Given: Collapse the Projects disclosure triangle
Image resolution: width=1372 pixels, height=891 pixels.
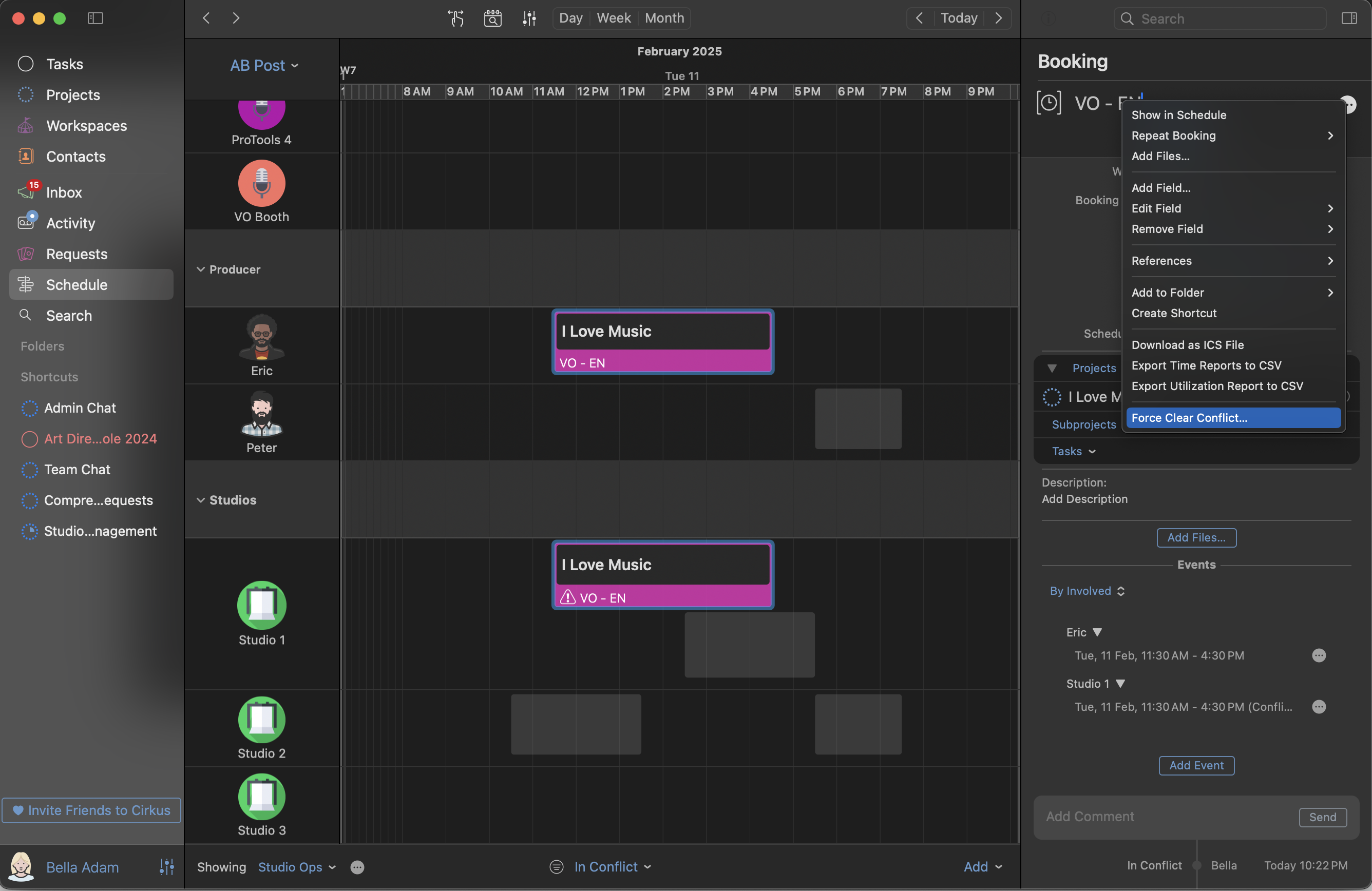Looking at the screenshot, I should [1052, 367].
